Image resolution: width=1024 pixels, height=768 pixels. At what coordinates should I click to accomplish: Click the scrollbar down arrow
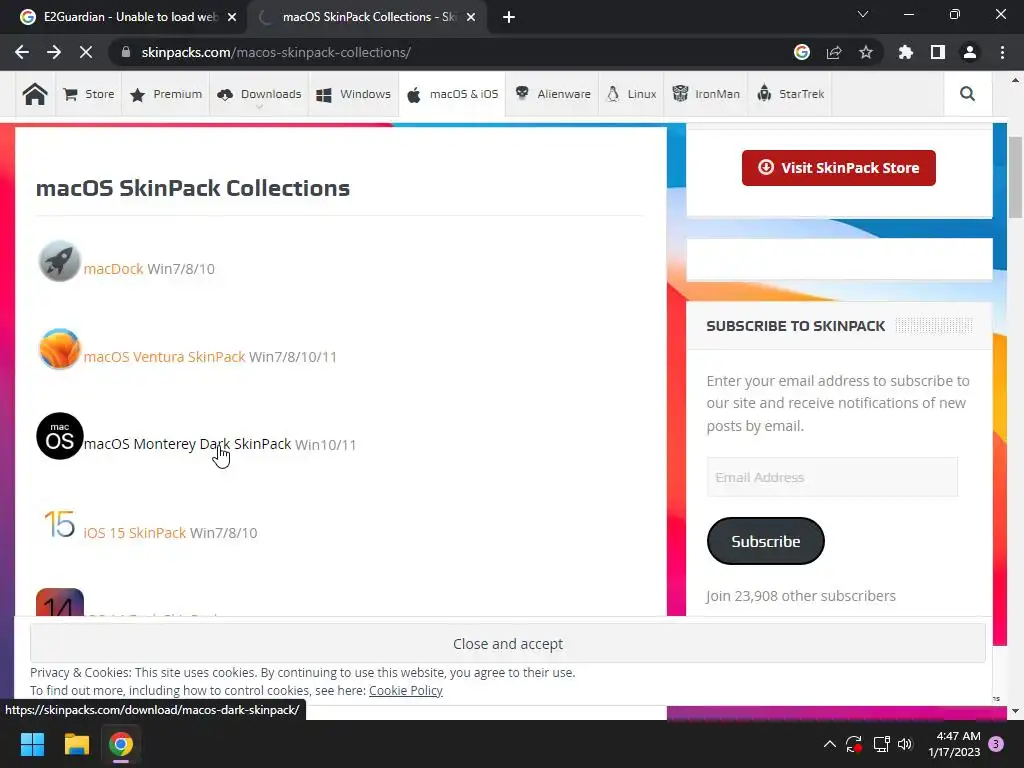[1016, 711]
